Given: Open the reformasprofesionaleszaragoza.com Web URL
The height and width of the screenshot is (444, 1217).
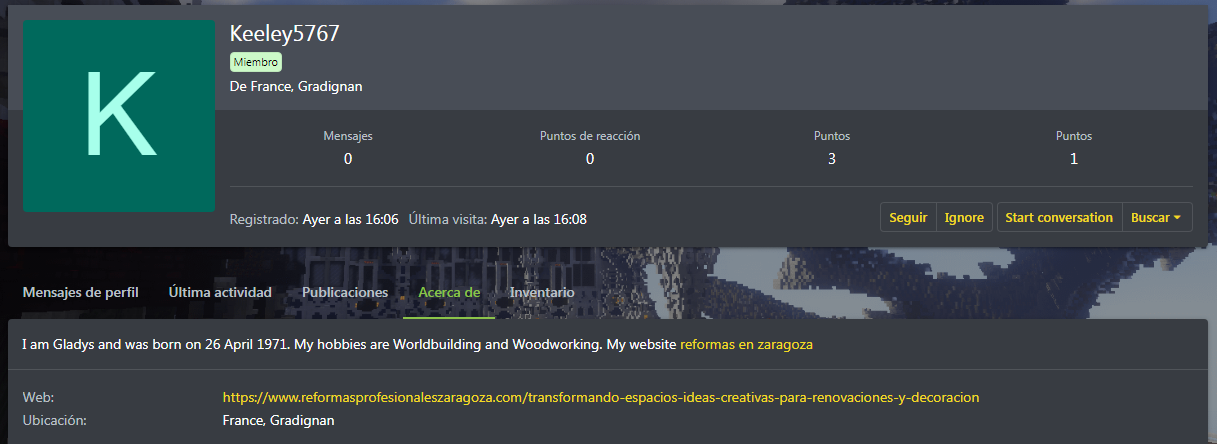Looking at the screenshot, I should 600,397.
